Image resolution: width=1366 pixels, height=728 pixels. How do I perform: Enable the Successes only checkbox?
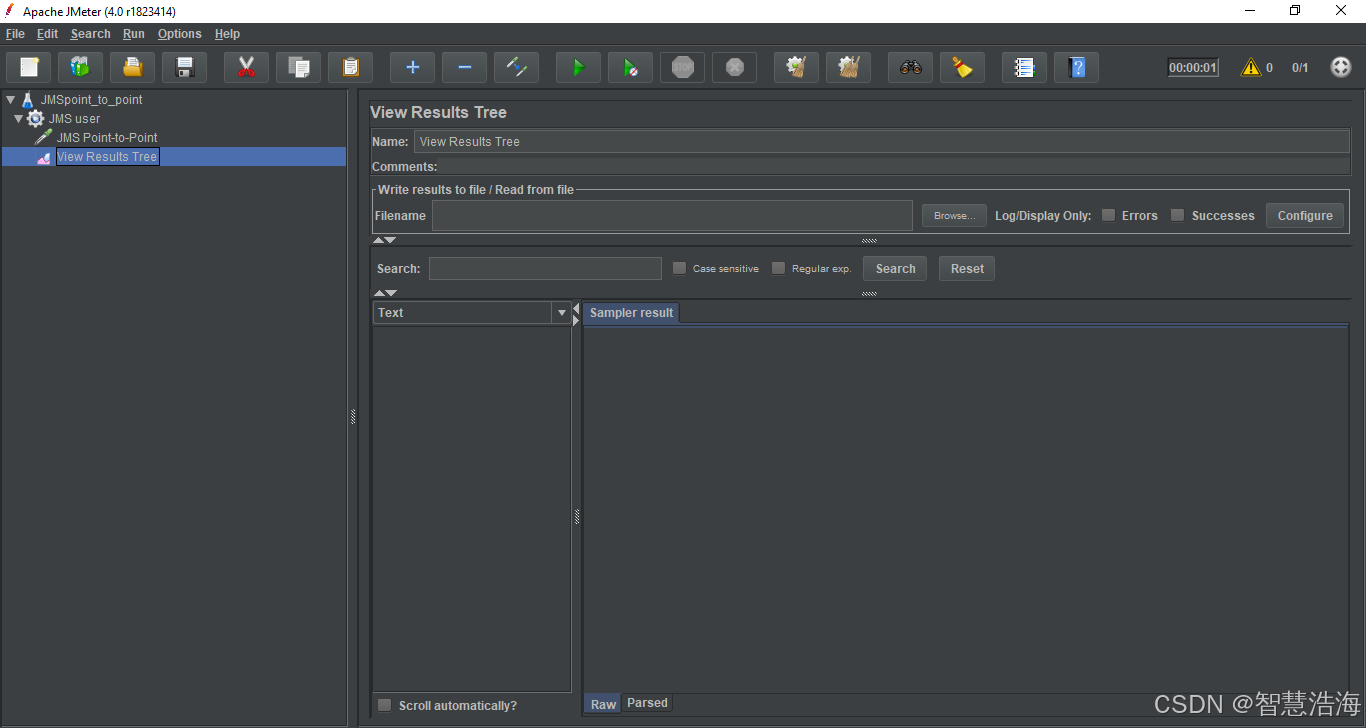click(x=1177, y=215)
